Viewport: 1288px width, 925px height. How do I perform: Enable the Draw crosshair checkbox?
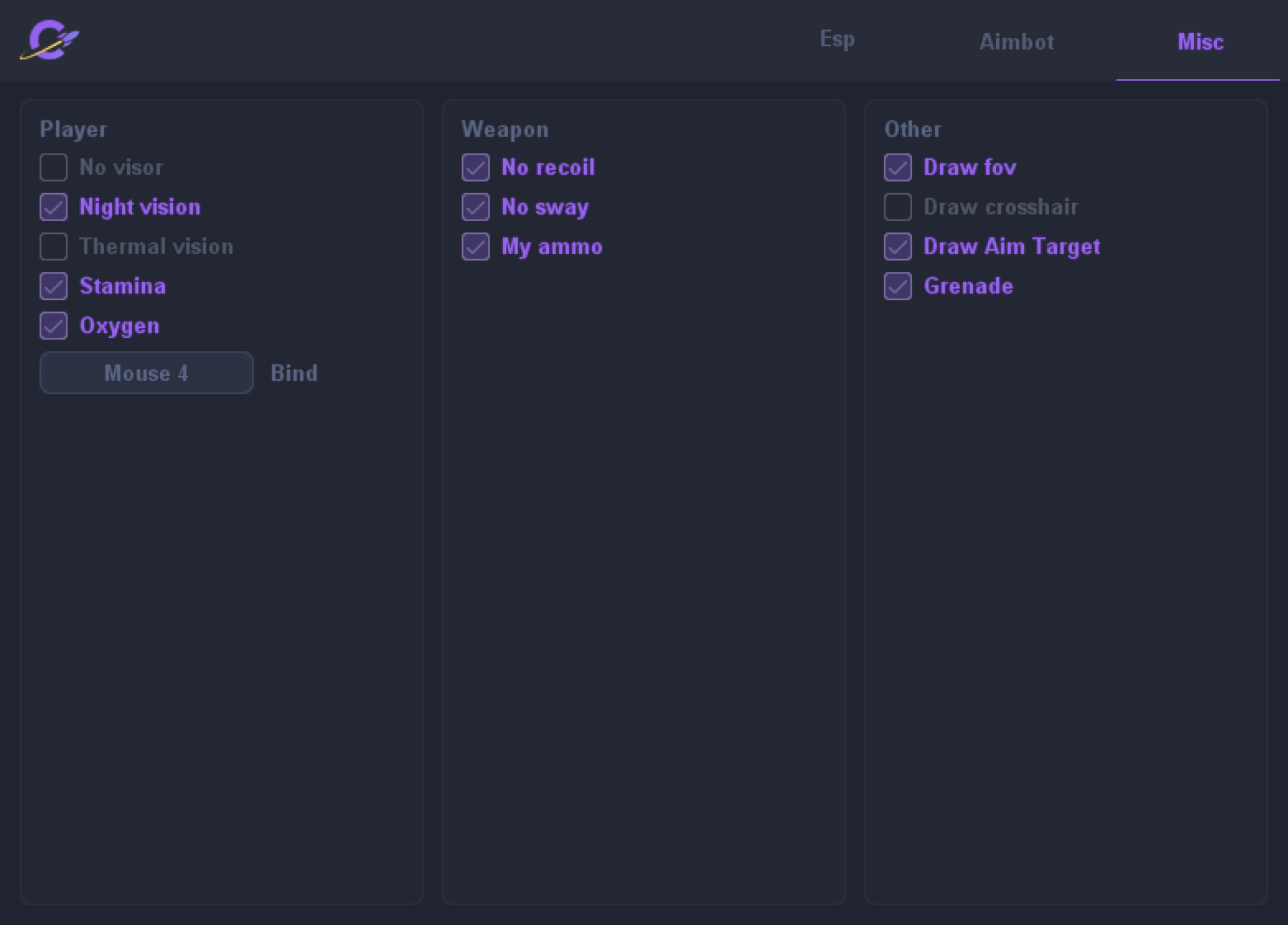pyautogui.click(x=898, y=207)
